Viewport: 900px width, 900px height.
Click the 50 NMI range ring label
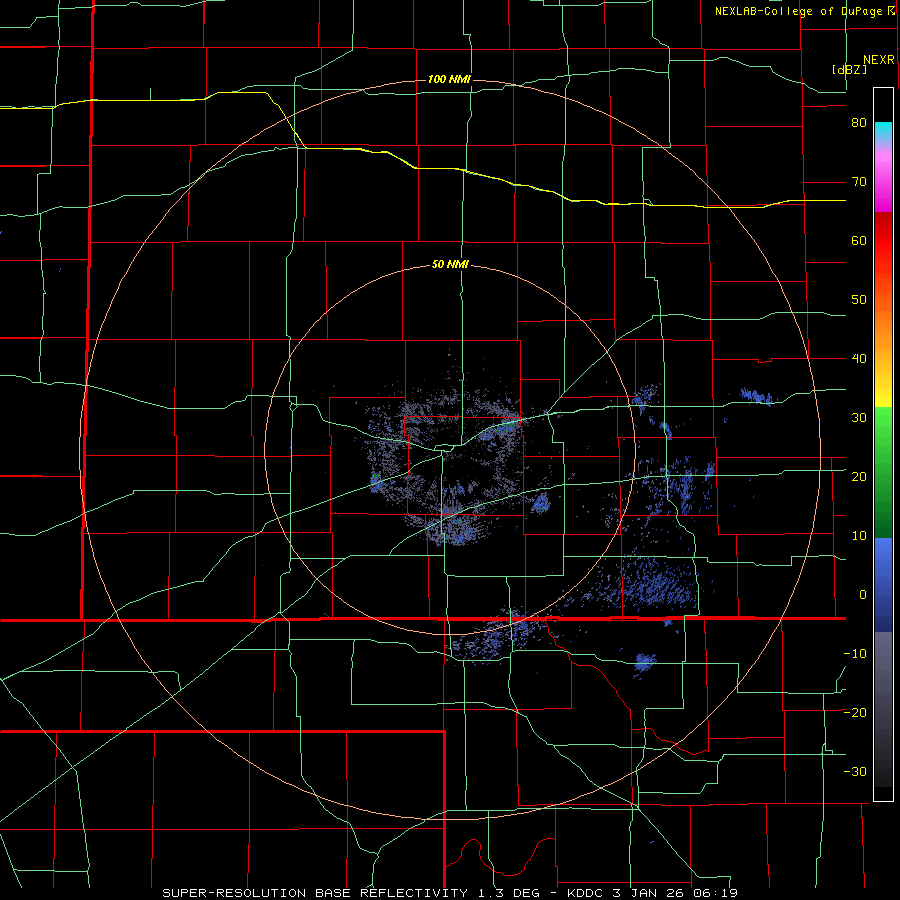tap(451, 265)
